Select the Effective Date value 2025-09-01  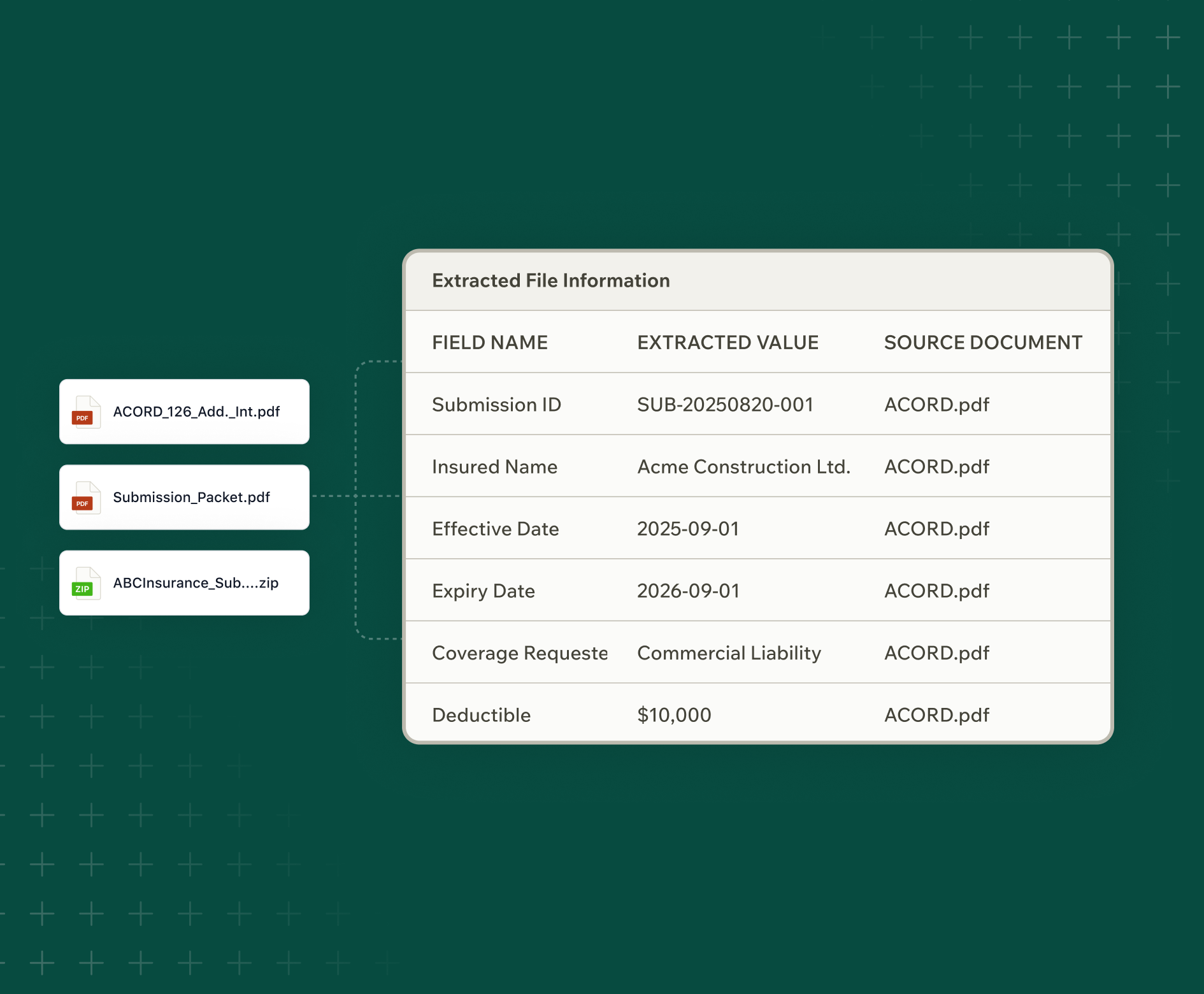tap(688, 529)
